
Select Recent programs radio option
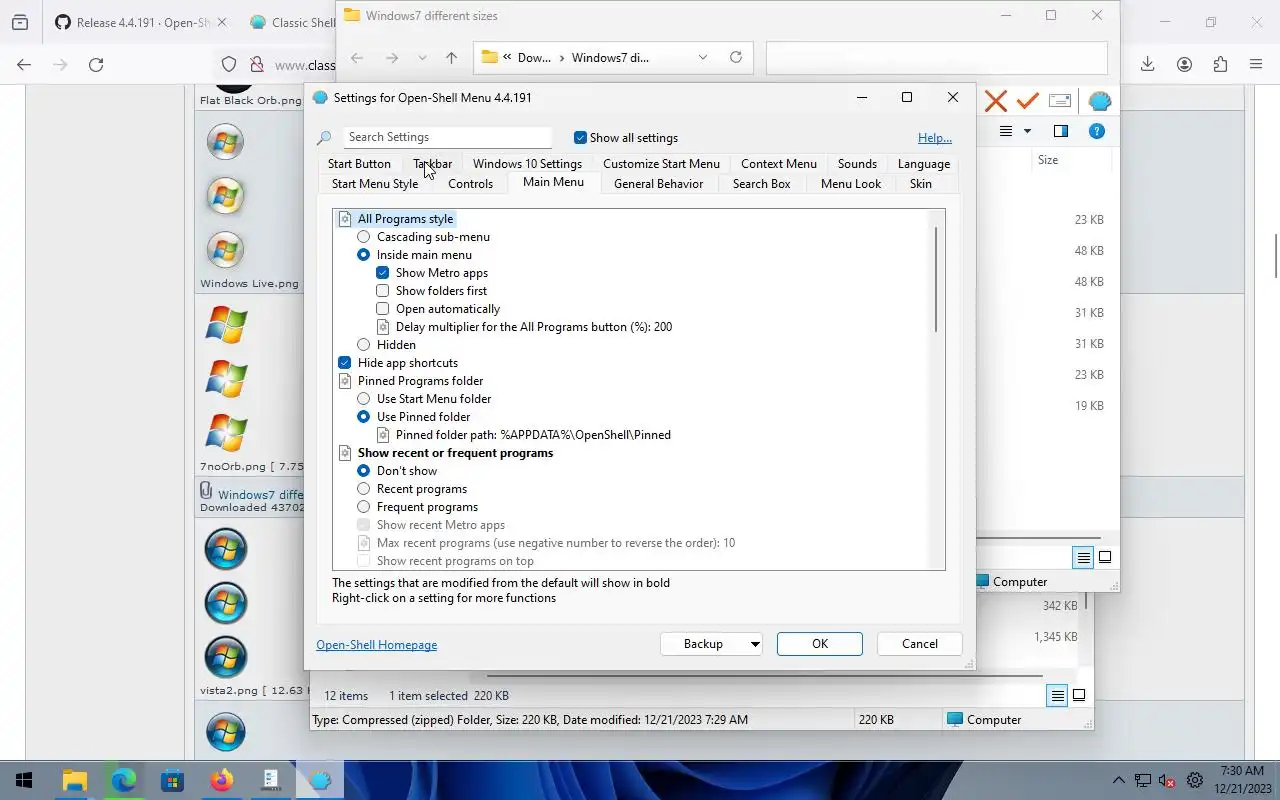pos(364,489)
